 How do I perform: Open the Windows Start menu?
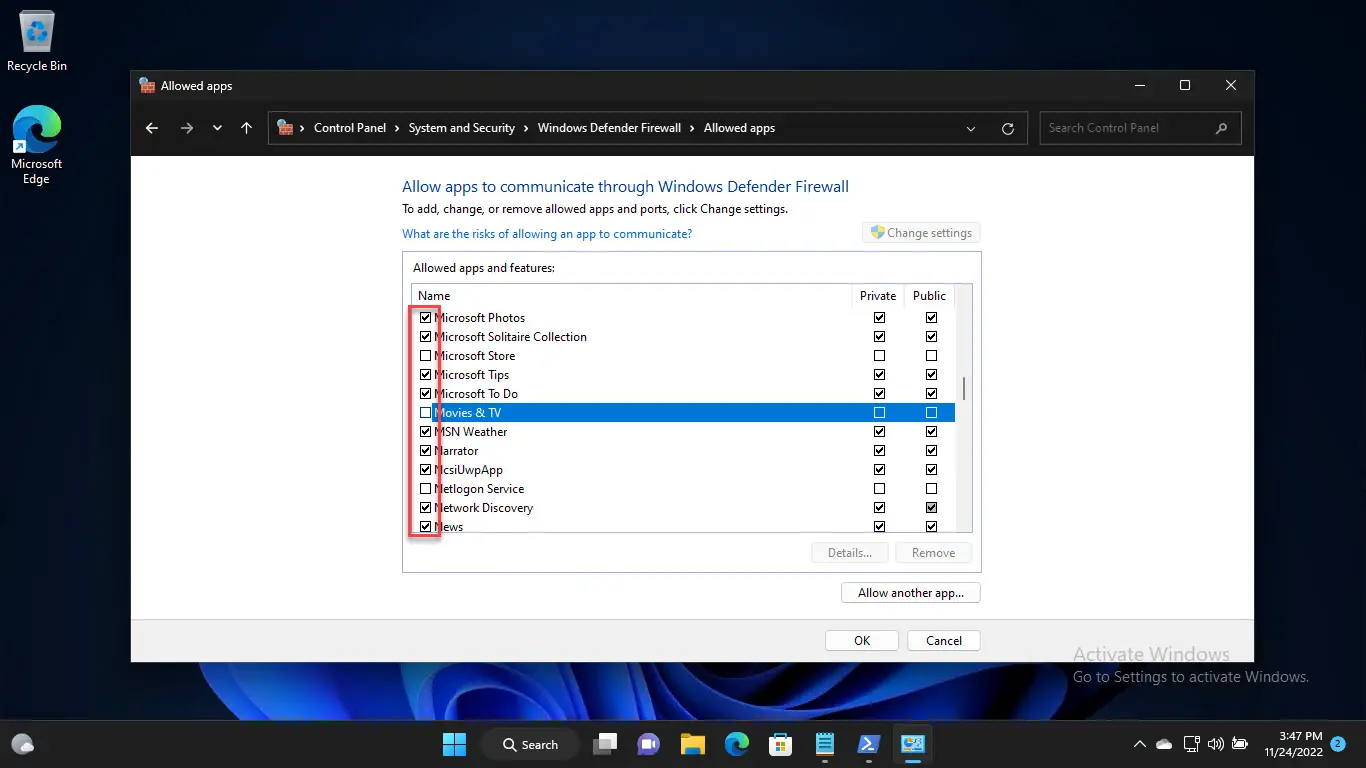[x=454, y=744]
